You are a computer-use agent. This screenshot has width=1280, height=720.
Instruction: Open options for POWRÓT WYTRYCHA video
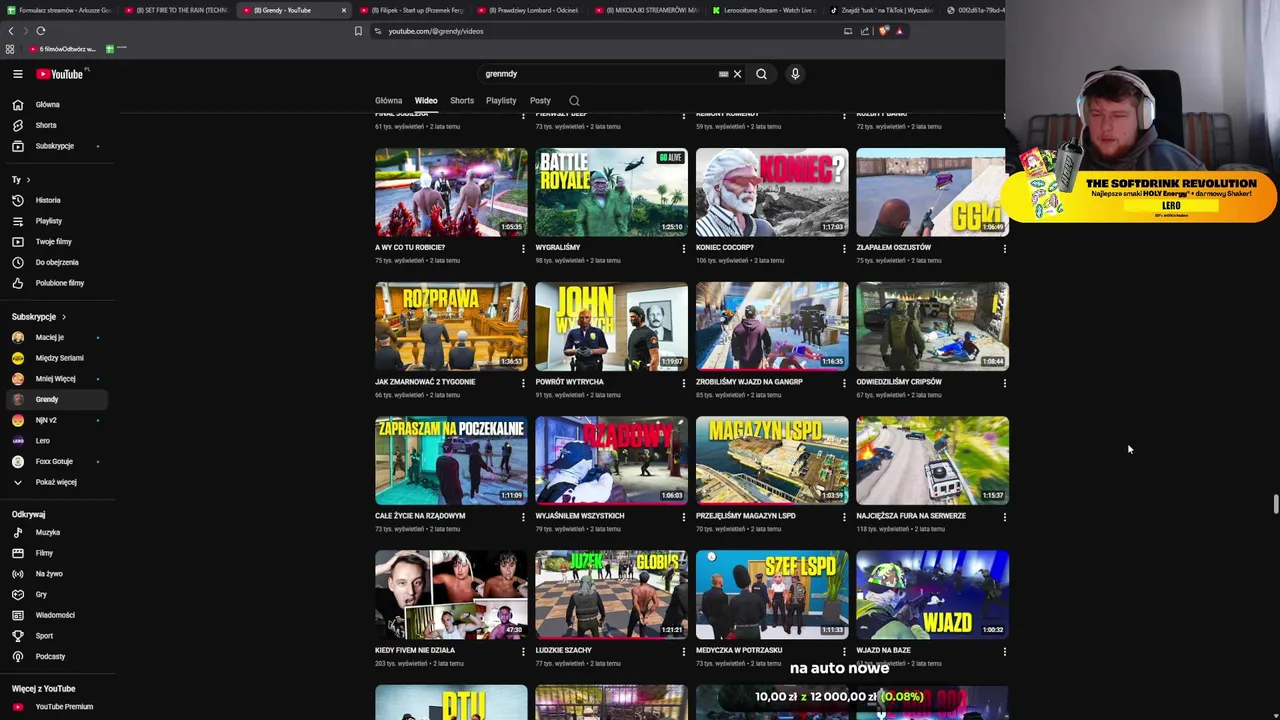pyautogui.click(x=684, y=382)
